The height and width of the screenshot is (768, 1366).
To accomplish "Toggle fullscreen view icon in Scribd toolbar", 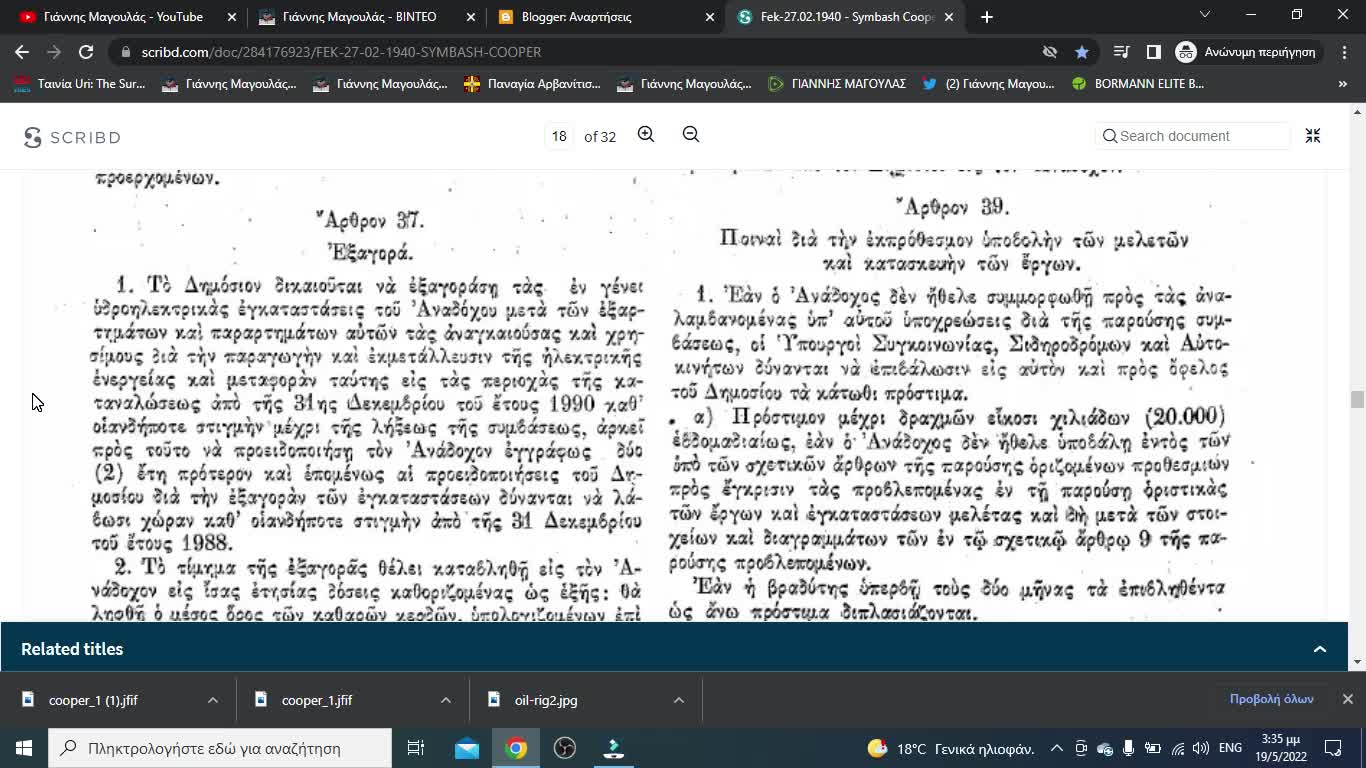I will click(1313, 135).
